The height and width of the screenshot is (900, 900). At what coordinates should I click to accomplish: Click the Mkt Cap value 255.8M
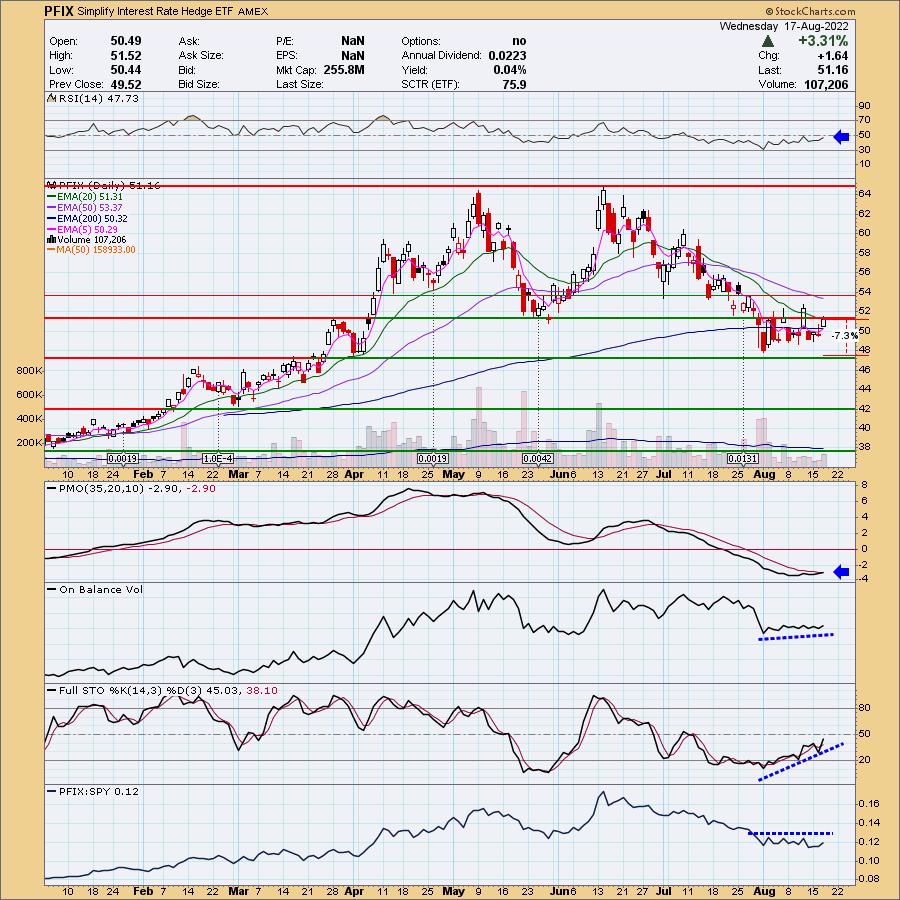(343, 70)
